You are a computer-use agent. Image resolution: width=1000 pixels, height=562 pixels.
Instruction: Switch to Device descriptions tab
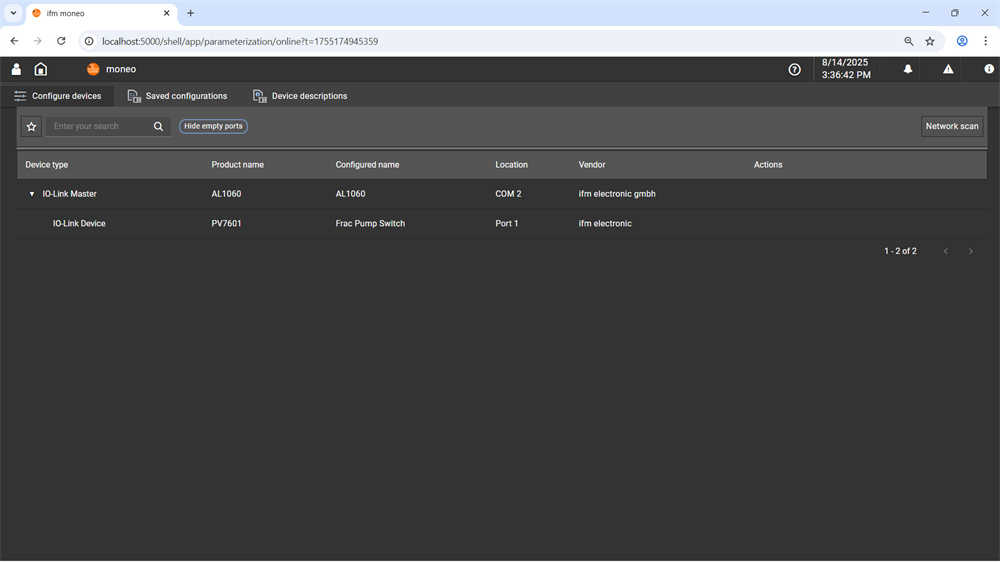click(300, 96)
